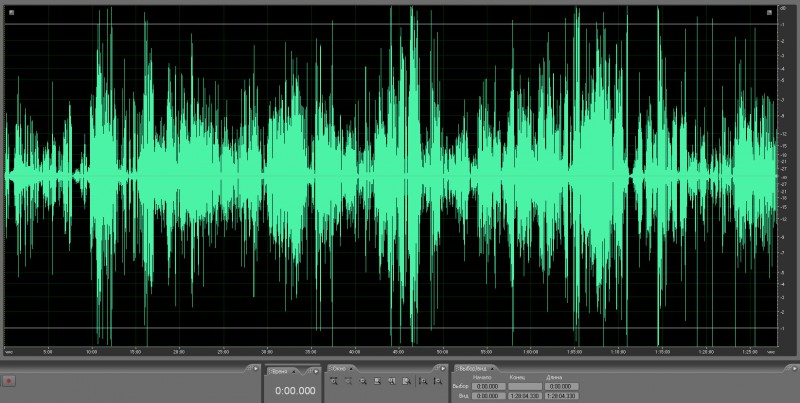Click the Zoom In Horizontally icon
Screen dimensions: 800x403
click(334, 381)
